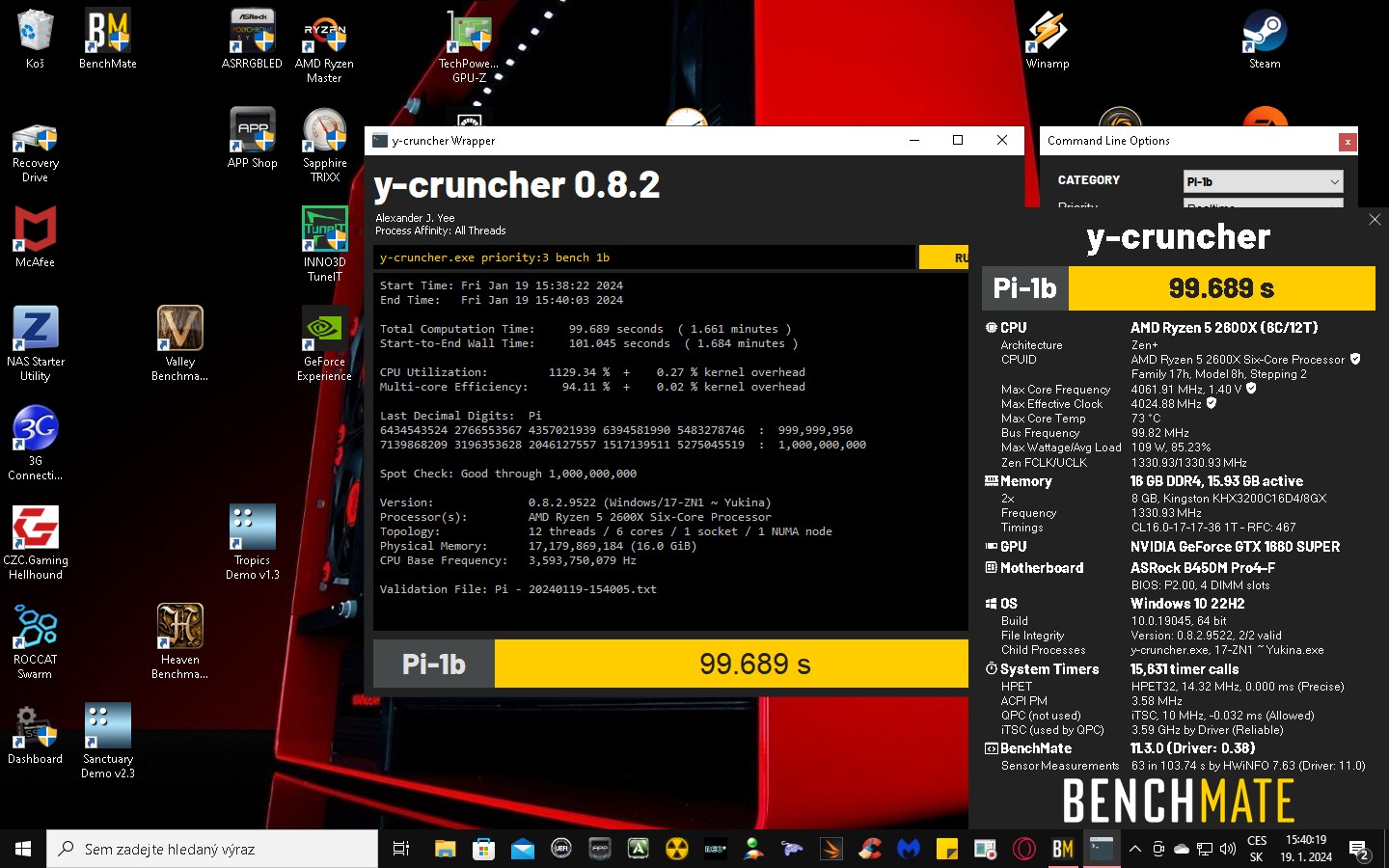Select the Validation File line in the output

click(x=518, y=589)
